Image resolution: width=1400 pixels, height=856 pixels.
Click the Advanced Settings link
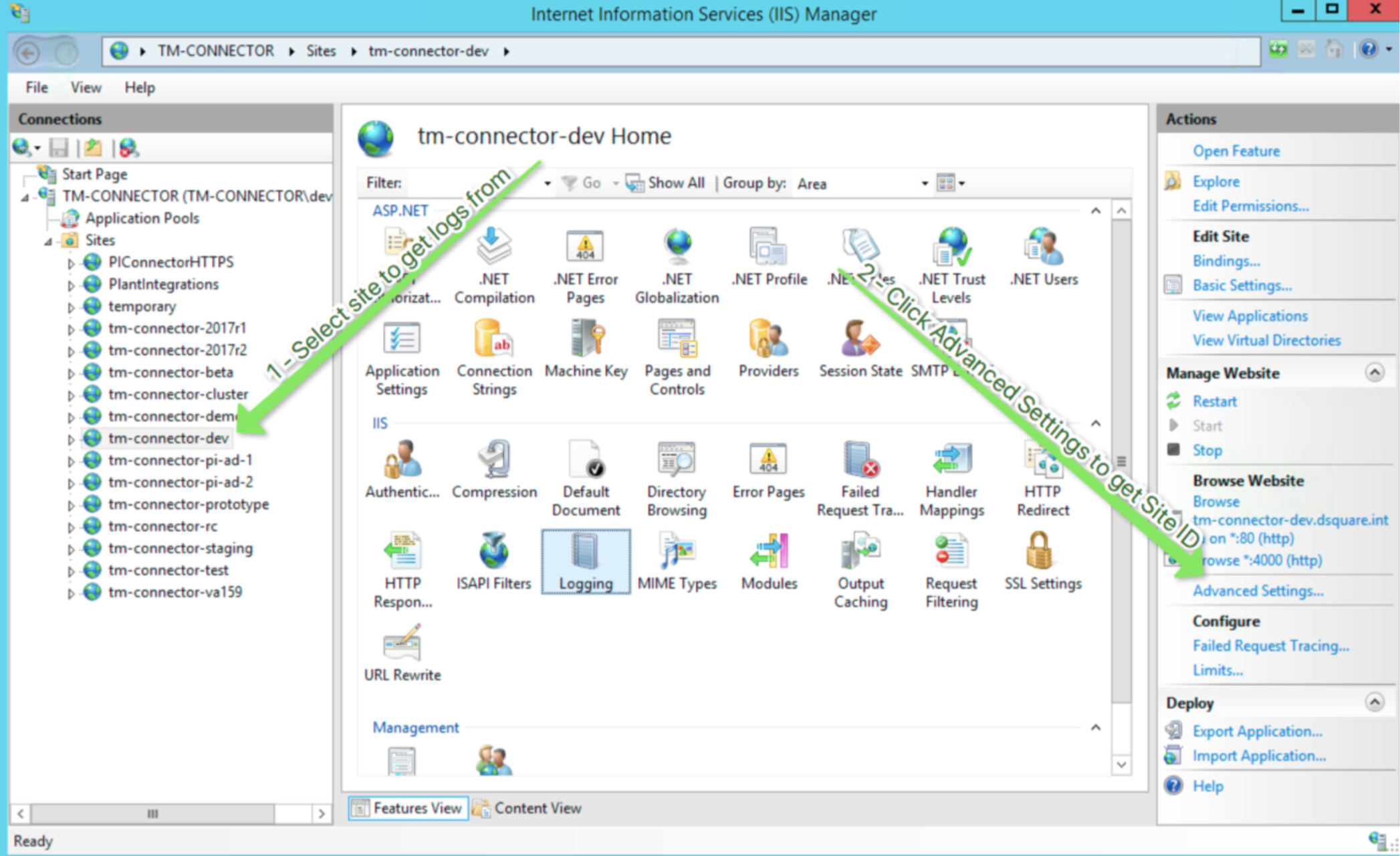(x=1257, y=591)
